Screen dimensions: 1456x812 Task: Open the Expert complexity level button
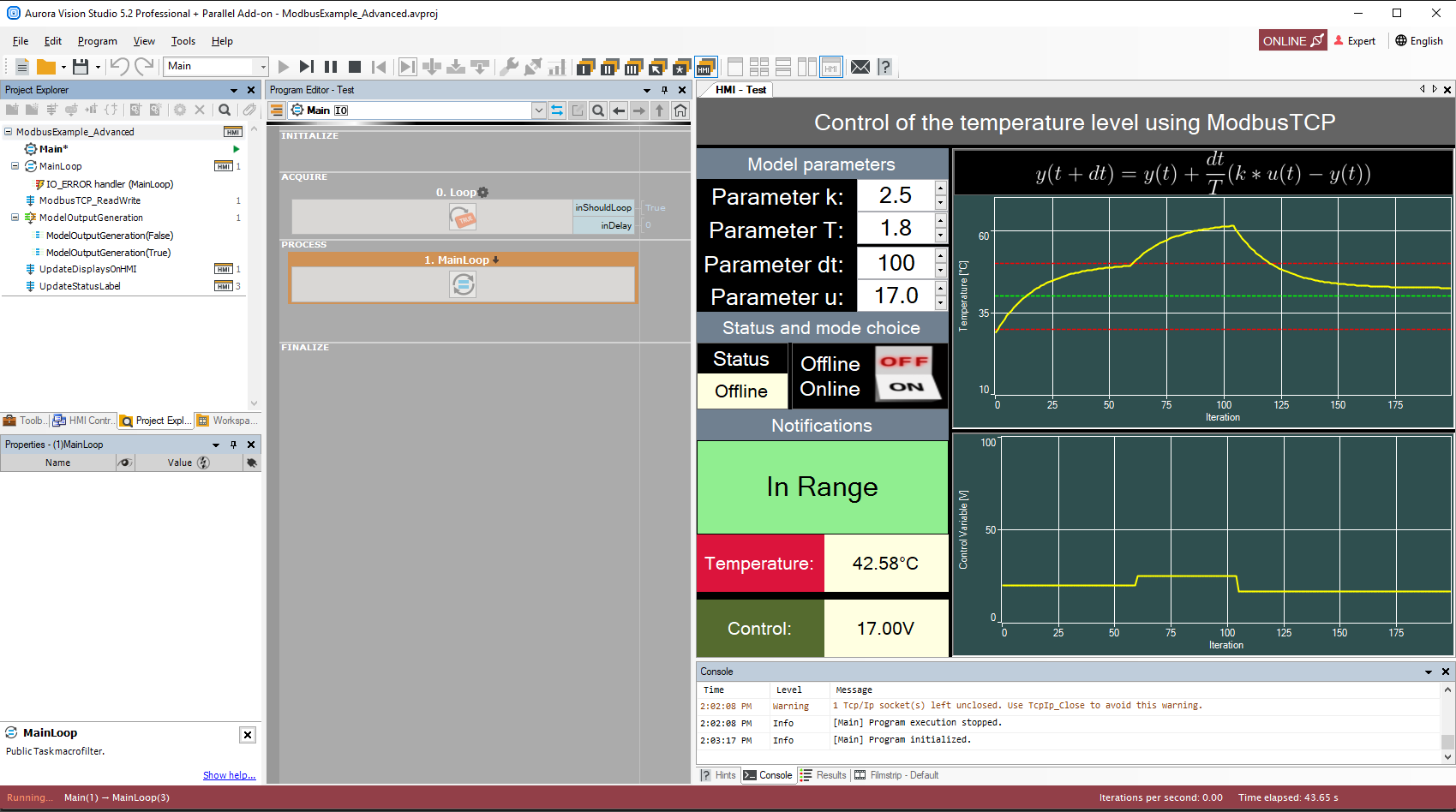pos(1355,41)
